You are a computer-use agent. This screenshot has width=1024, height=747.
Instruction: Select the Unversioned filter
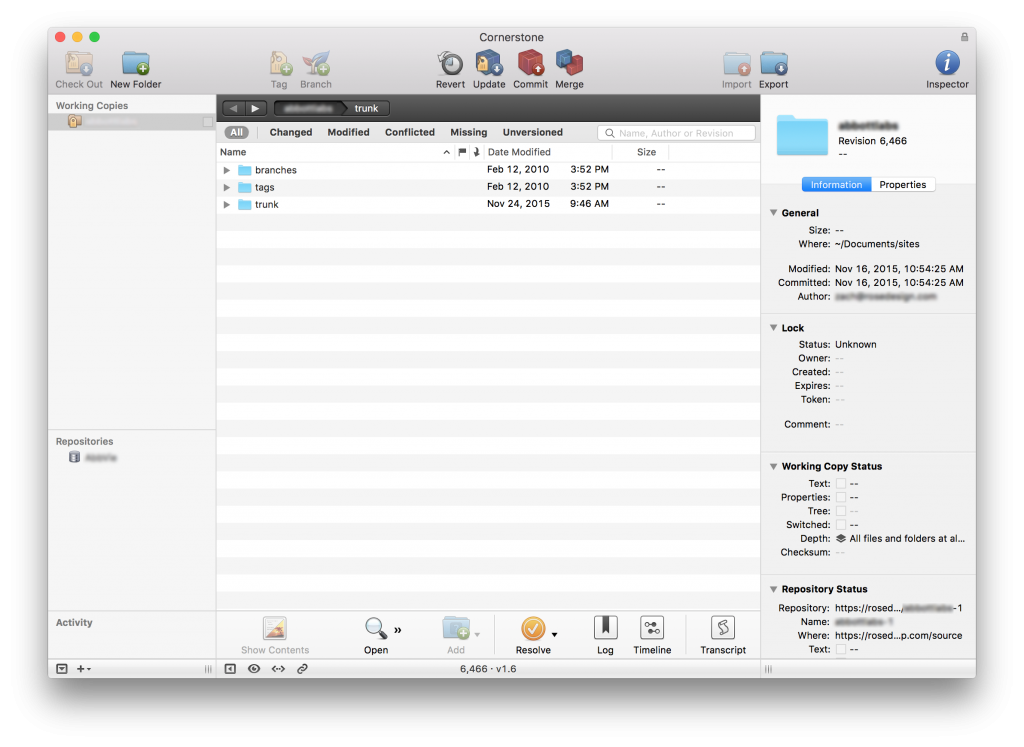click(x=532, y=133)
